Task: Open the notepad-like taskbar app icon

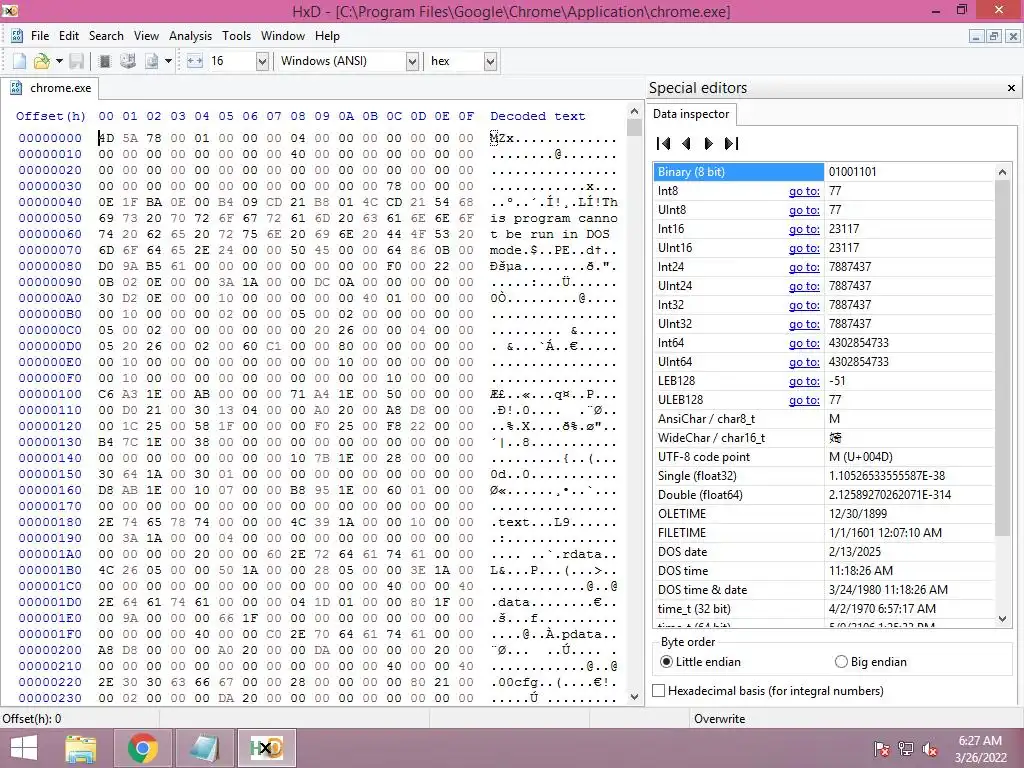Action: click(204, 748)
